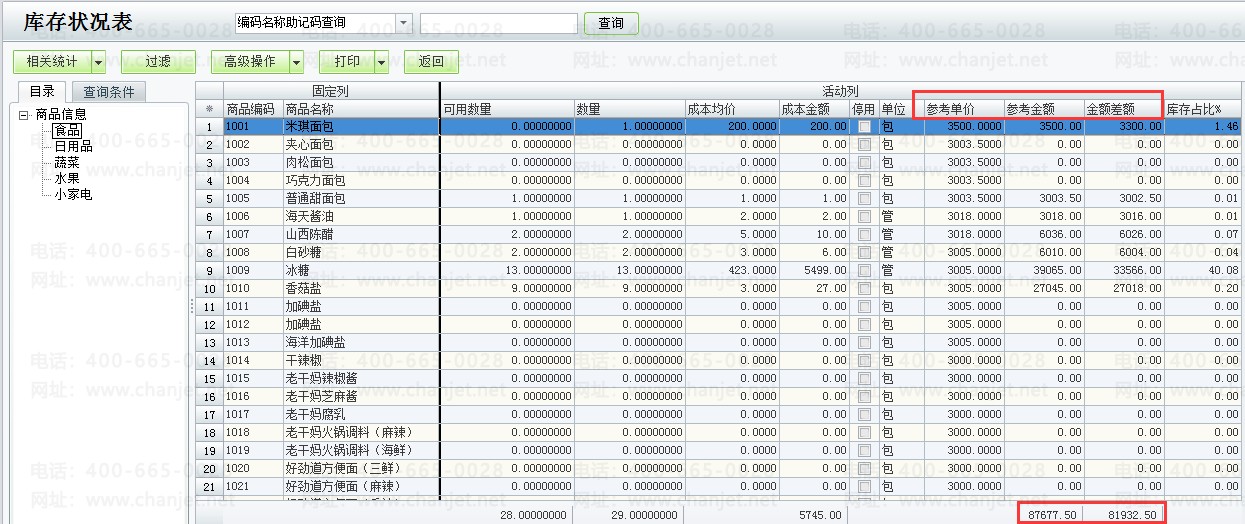The image size is (1245, 524).
Task: Click the 参考单价 column header
Action: pyautogui.click(x=950, y=108)
